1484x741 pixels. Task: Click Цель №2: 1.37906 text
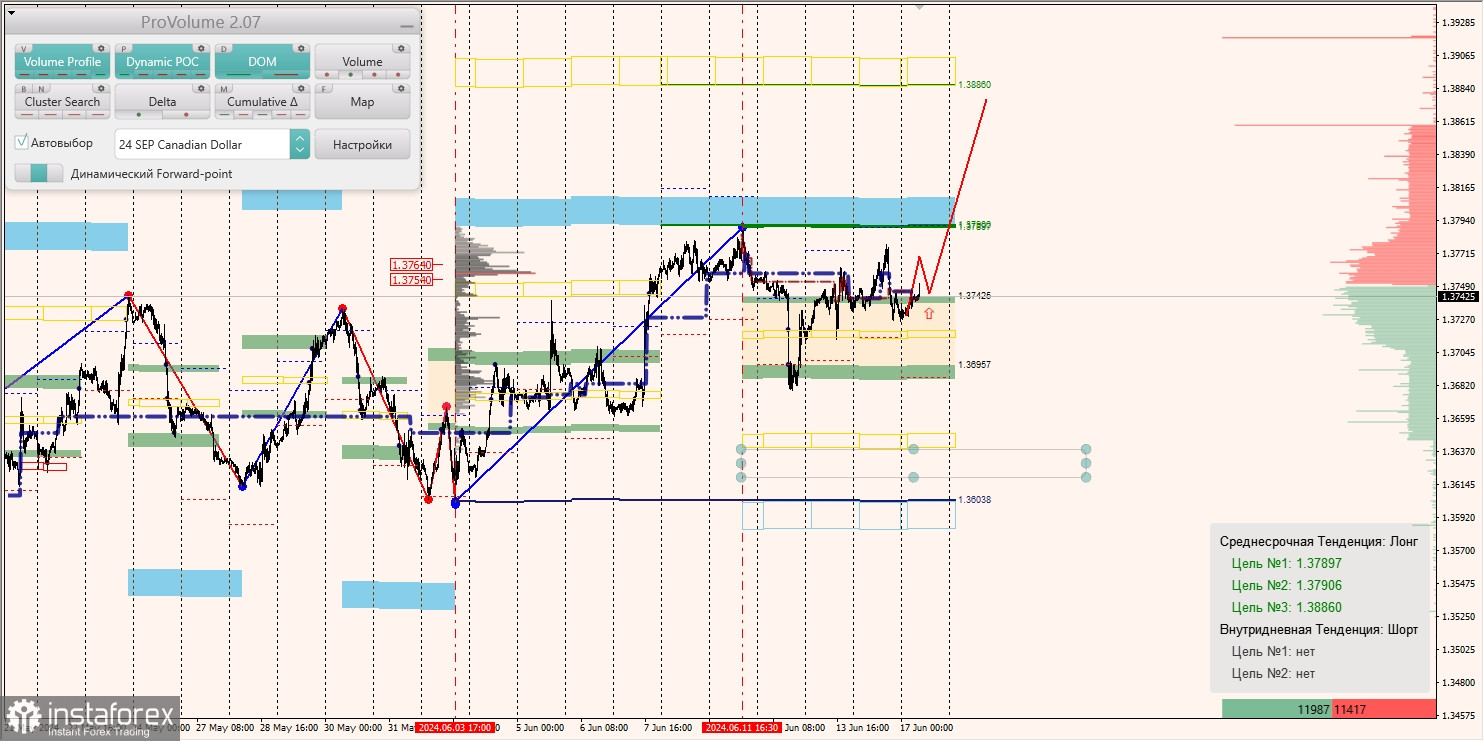click(1287, 585)
